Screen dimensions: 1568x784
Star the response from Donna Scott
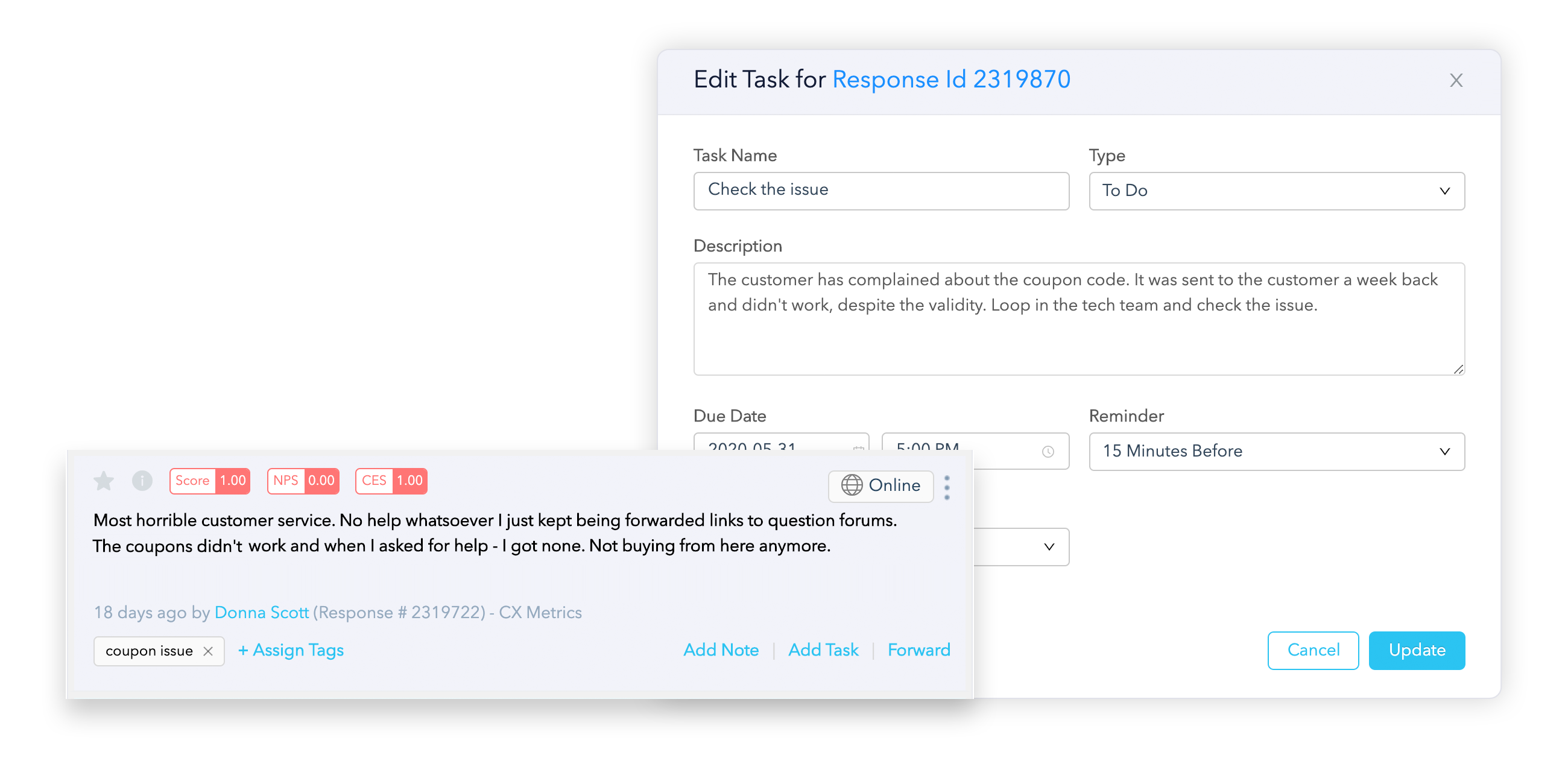coord(104,481)
